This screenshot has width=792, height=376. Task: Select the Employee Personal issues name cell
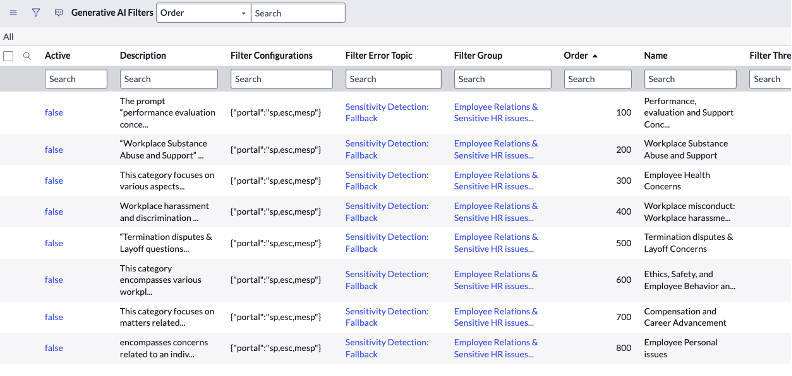point(681,348)
